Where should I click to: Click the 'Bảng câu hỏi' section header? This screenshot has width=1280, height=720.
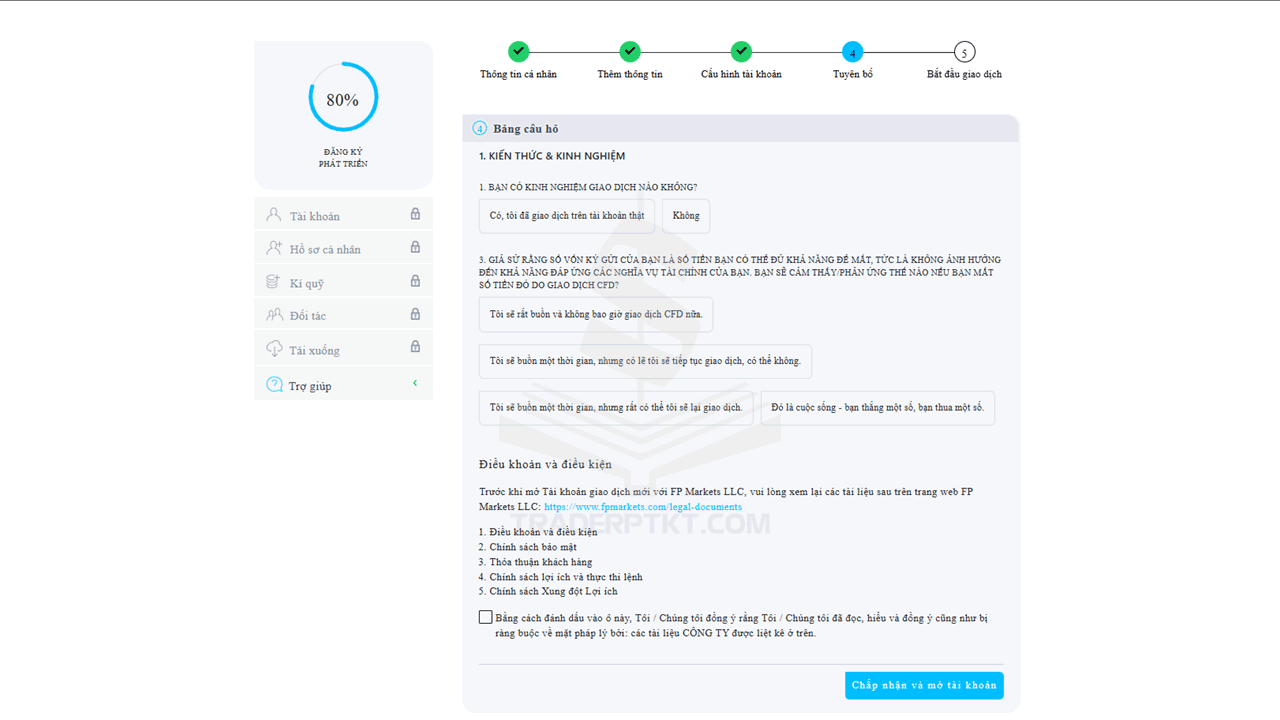tap(740, 128)
